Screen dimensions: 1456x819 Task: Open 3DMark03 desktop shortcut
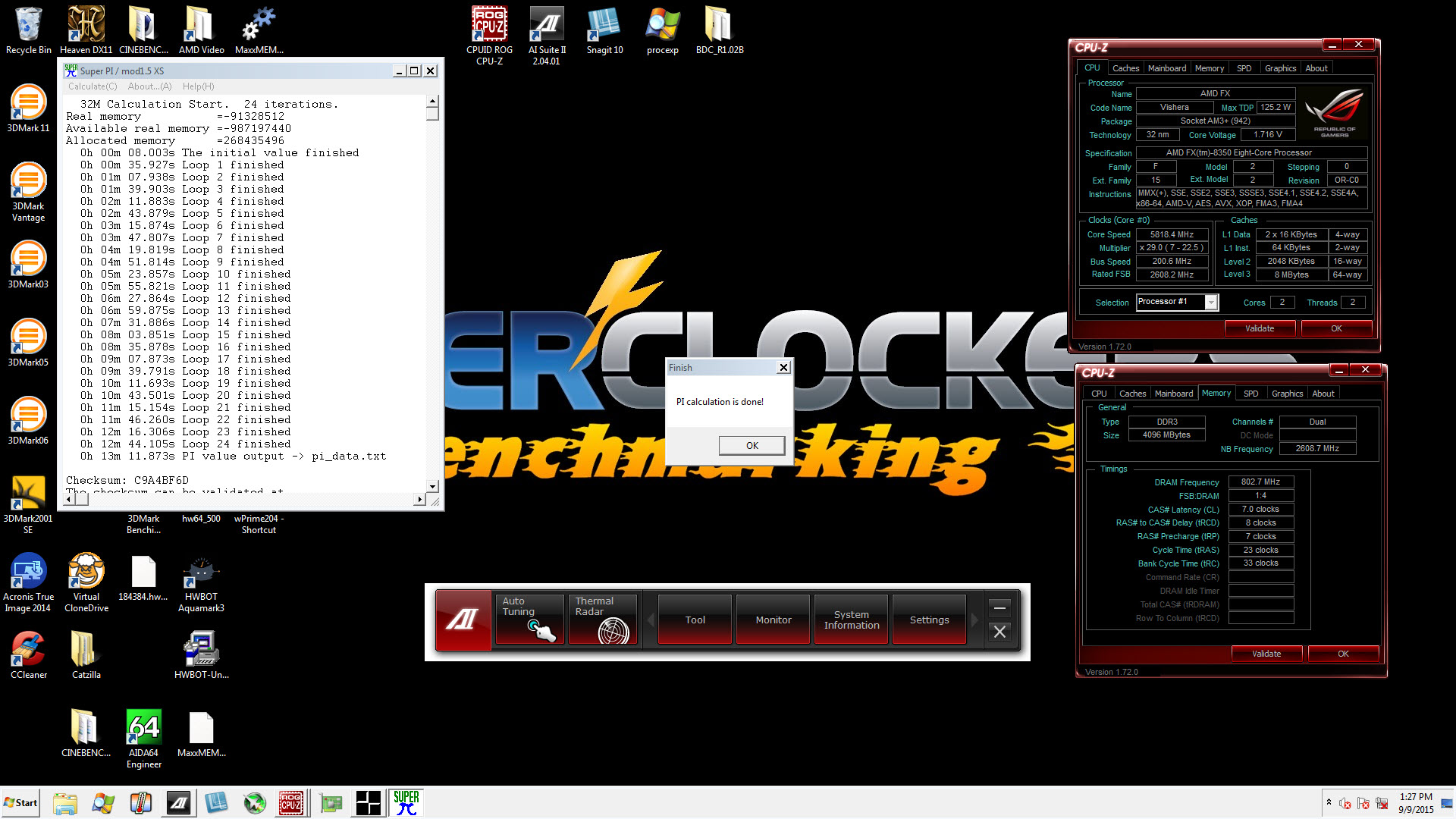[28, 265]
